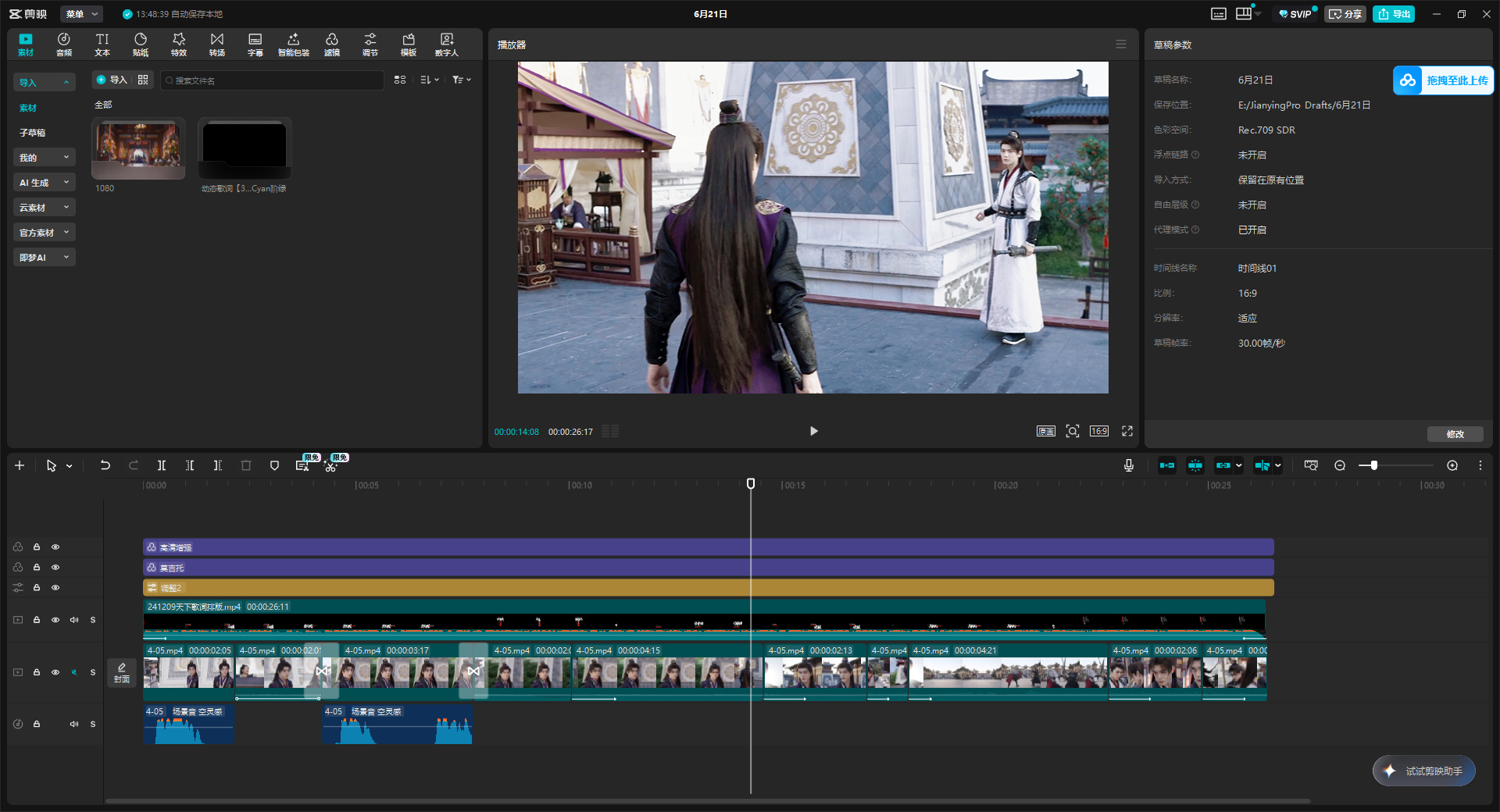1500x812 pixels.
Task: Mute the 241209天下歌词 video track
Action: coord(74,620)
